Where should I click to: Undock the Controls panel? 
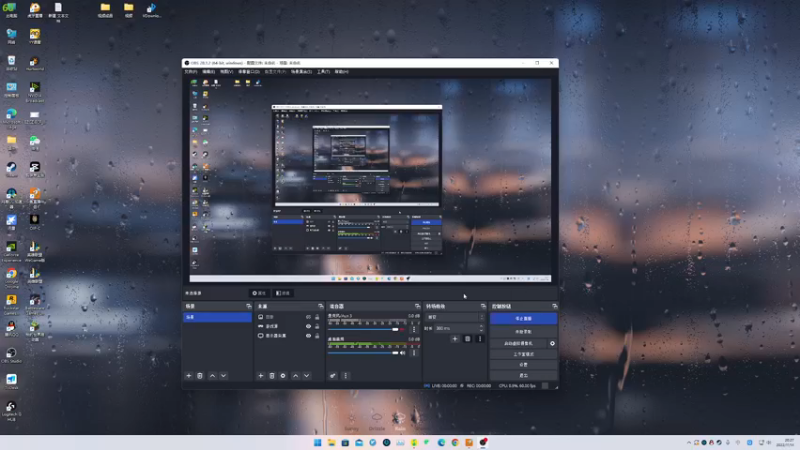555,306
